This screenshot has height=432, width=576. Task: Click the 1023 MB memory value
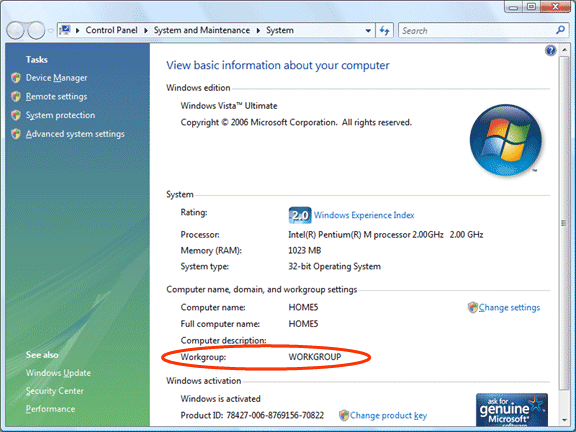305,251
